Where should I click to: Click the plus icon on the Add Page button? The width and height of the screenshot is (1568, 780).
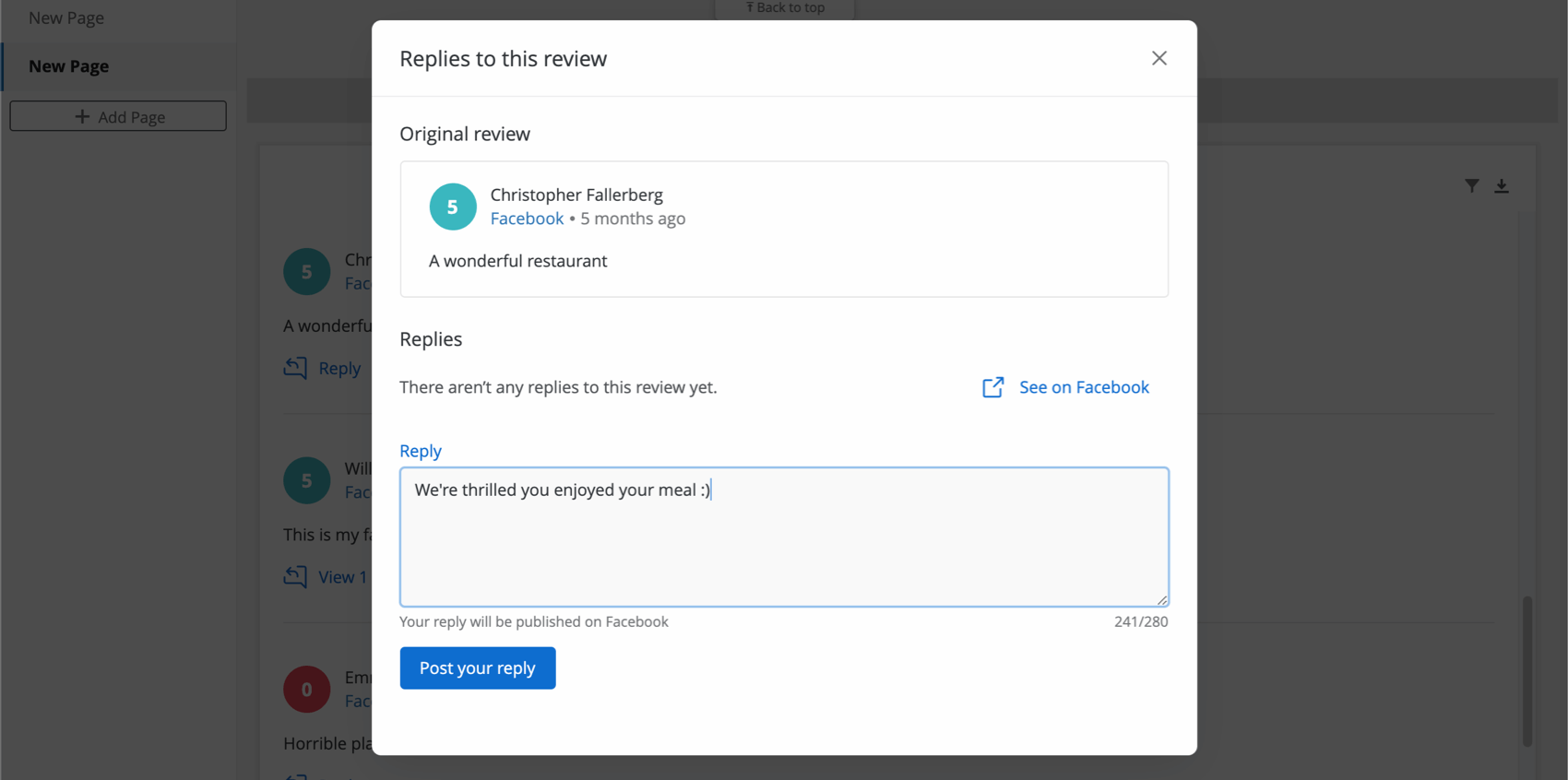(82, 117)
